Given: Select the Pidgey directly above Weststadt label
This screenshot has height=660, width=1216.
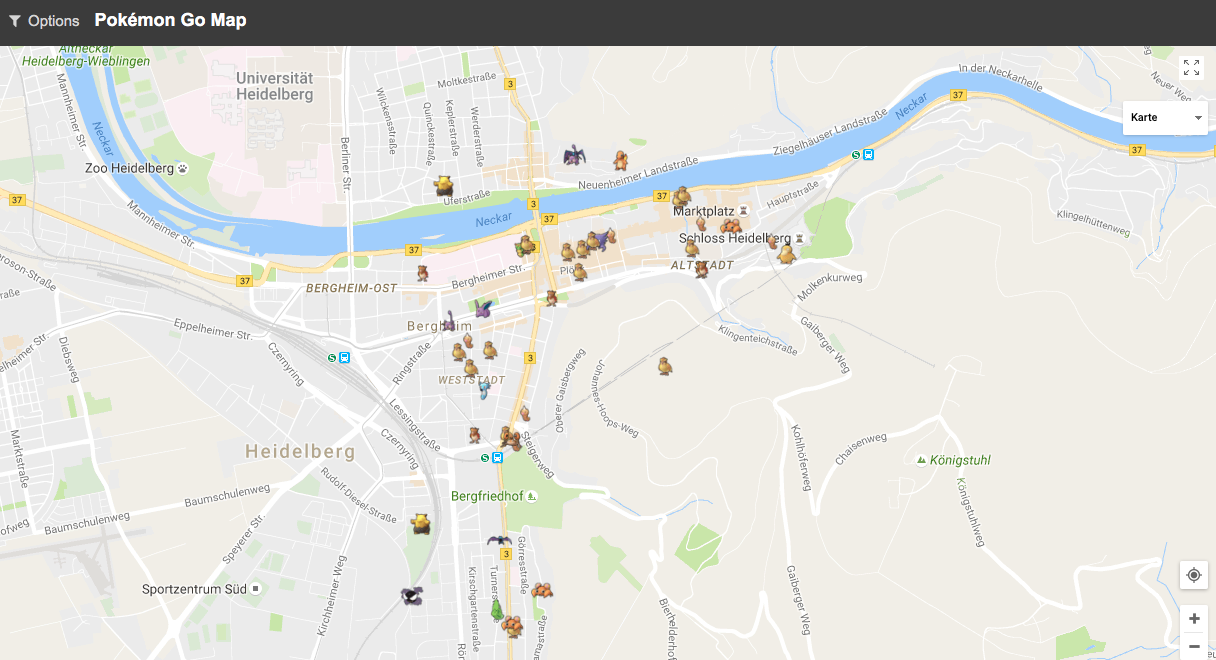Looking at the screenshot, I should [470, 366].
